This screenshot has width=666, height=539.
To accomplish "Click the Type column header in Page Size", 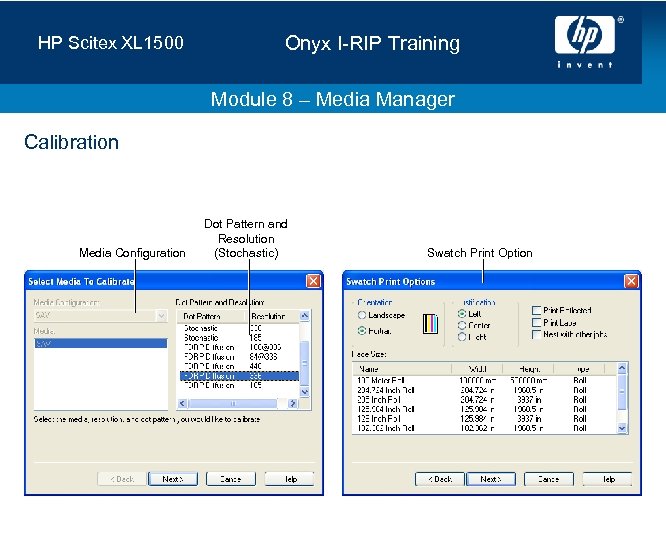I will [x=579, y=369].
